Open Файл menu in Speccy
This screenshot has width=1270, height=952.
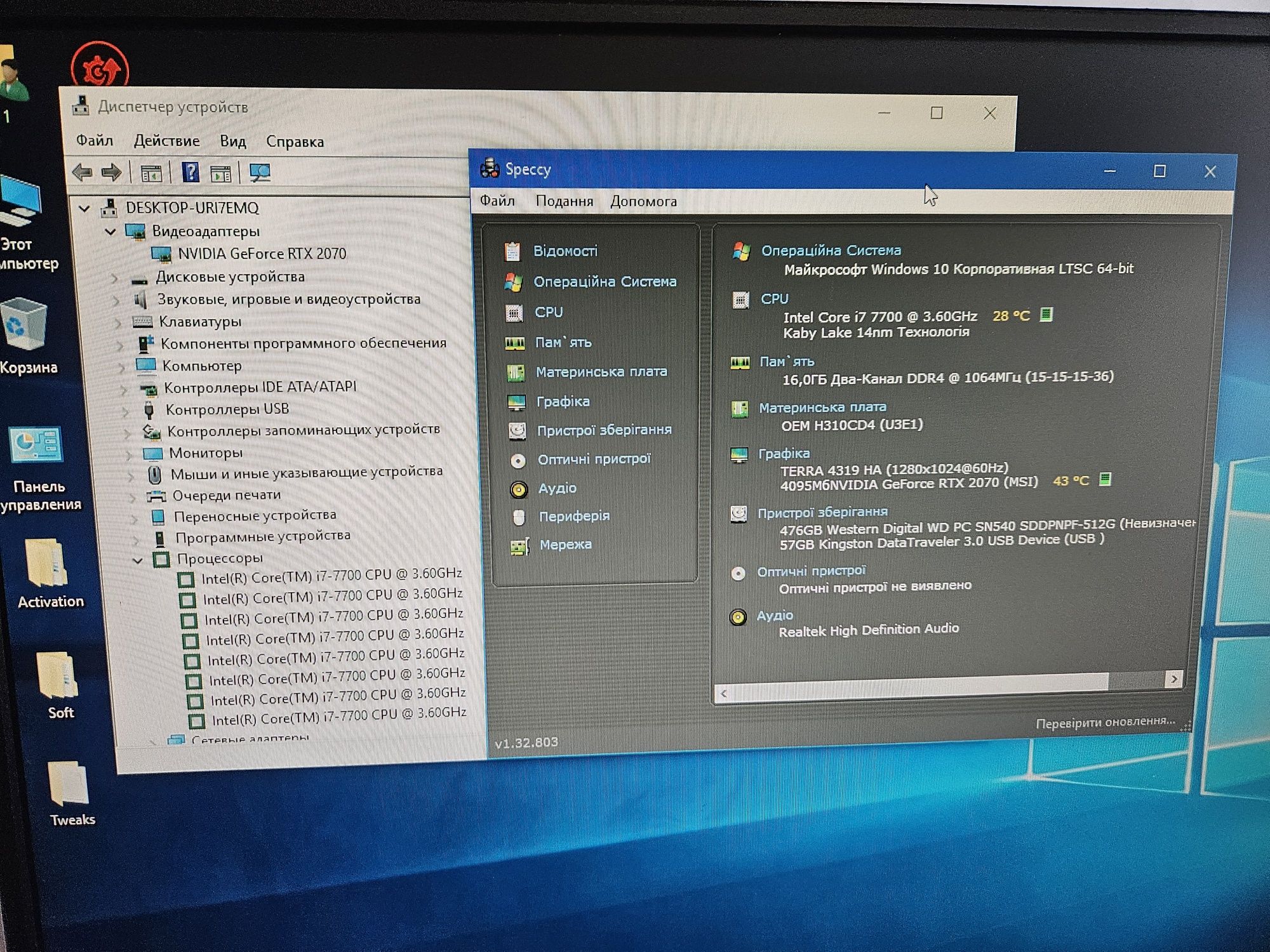(x=497, y=201)
